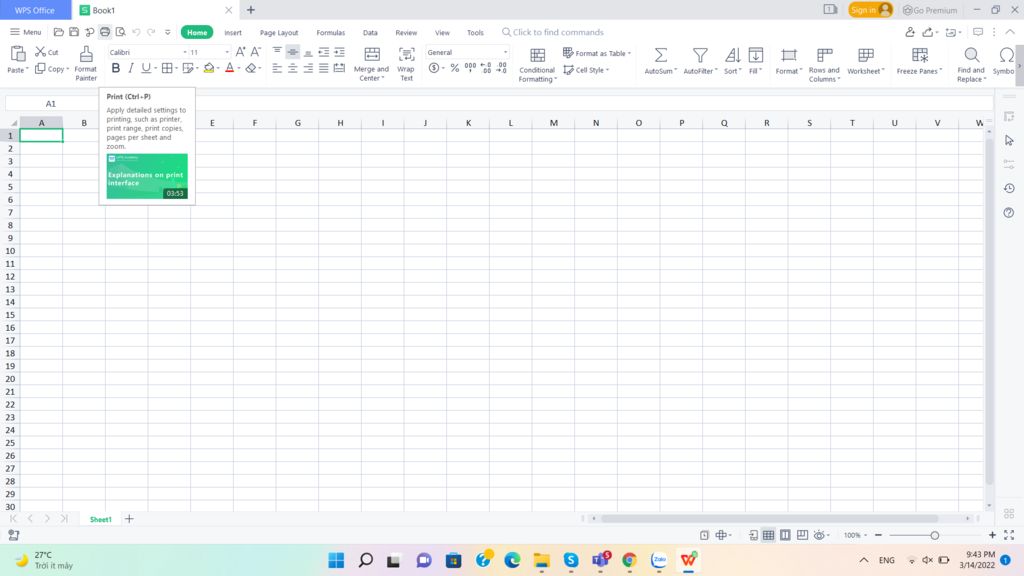Click the zoom slider handle
The width and height of the screenshot is (1024, 576).
point(935,535)
